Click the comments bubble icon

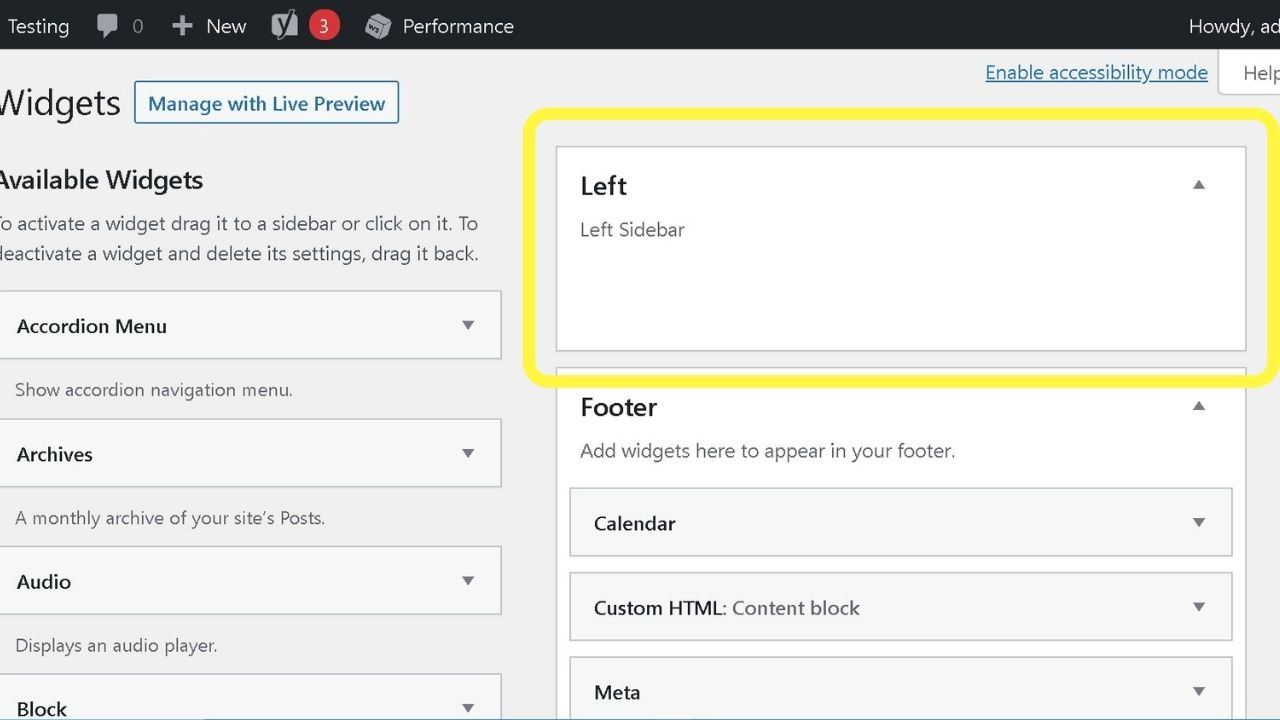point(108,26)
